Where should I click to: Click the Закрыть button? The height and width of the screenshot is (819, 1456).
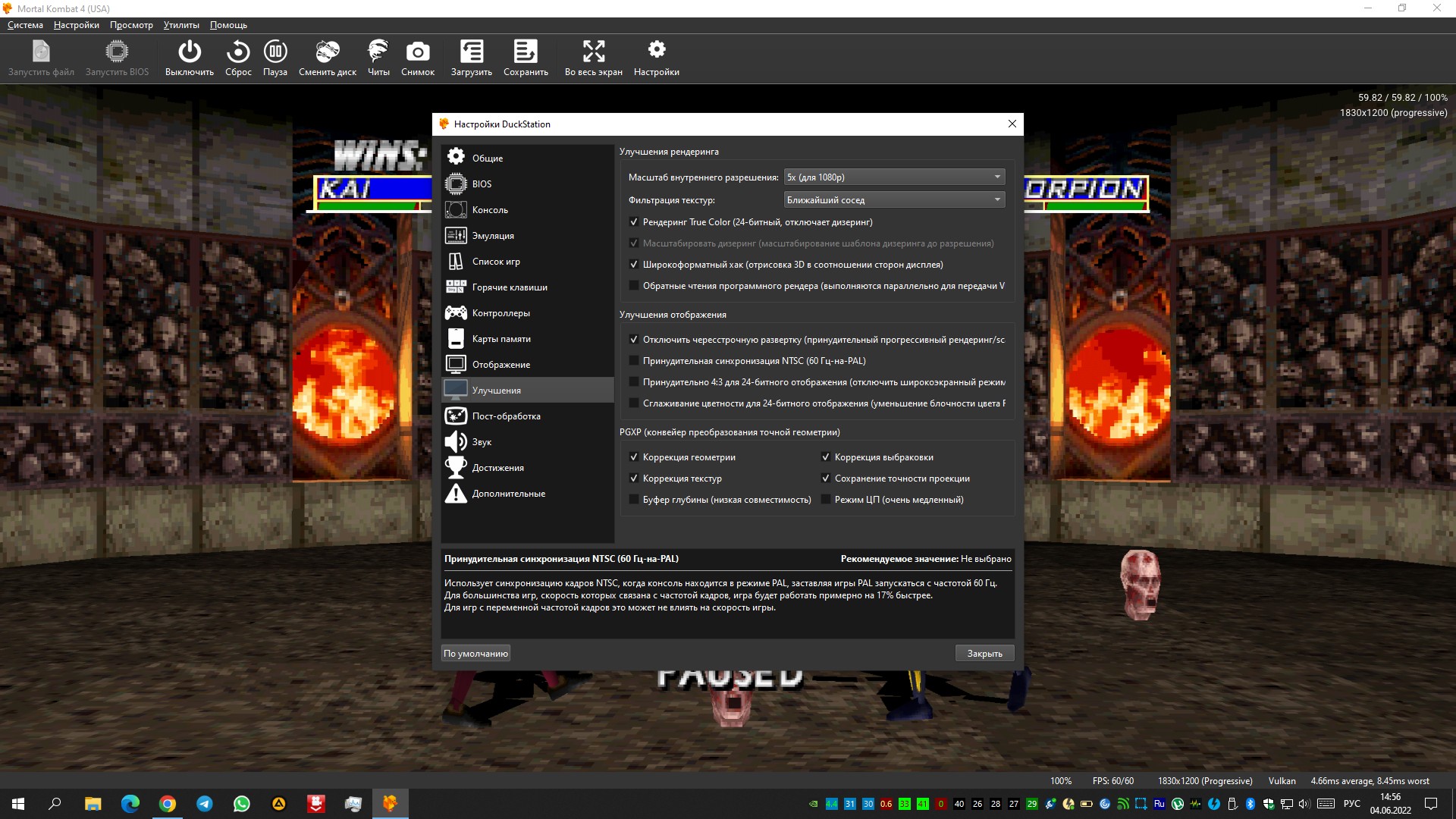click(984, 653)
